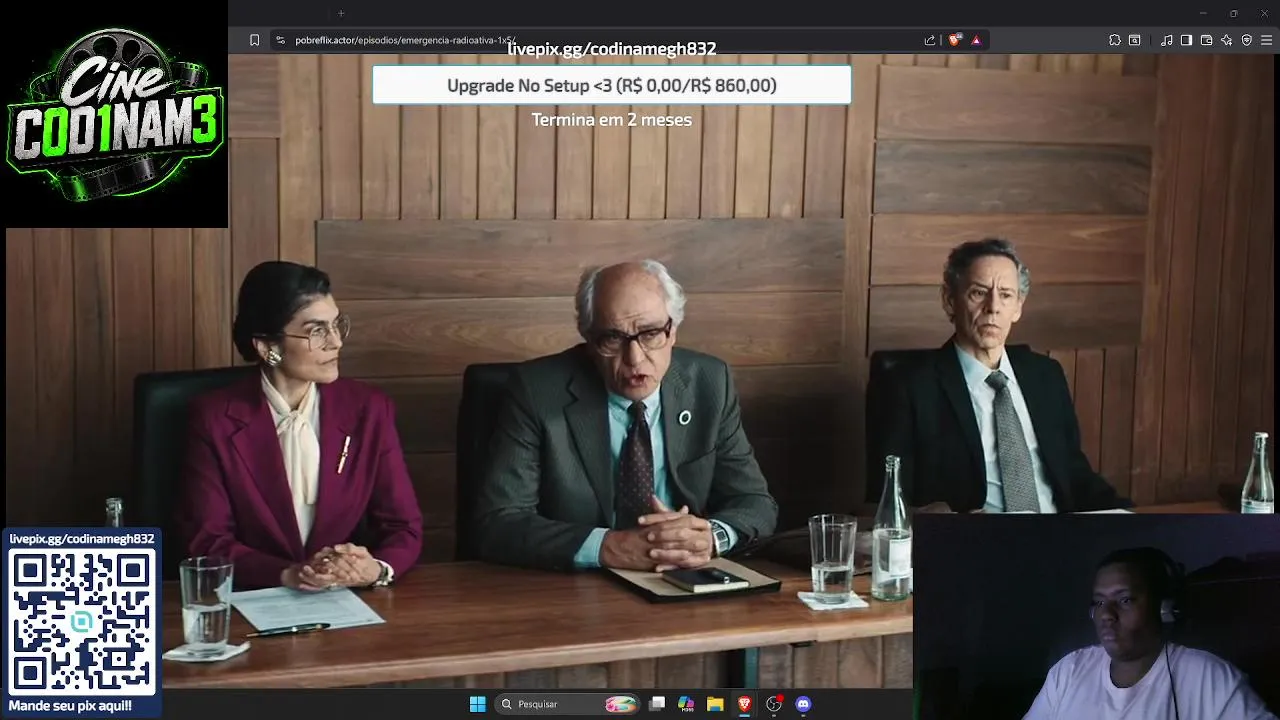Click the Mande seu pix aqui caption

pos(70,706)
